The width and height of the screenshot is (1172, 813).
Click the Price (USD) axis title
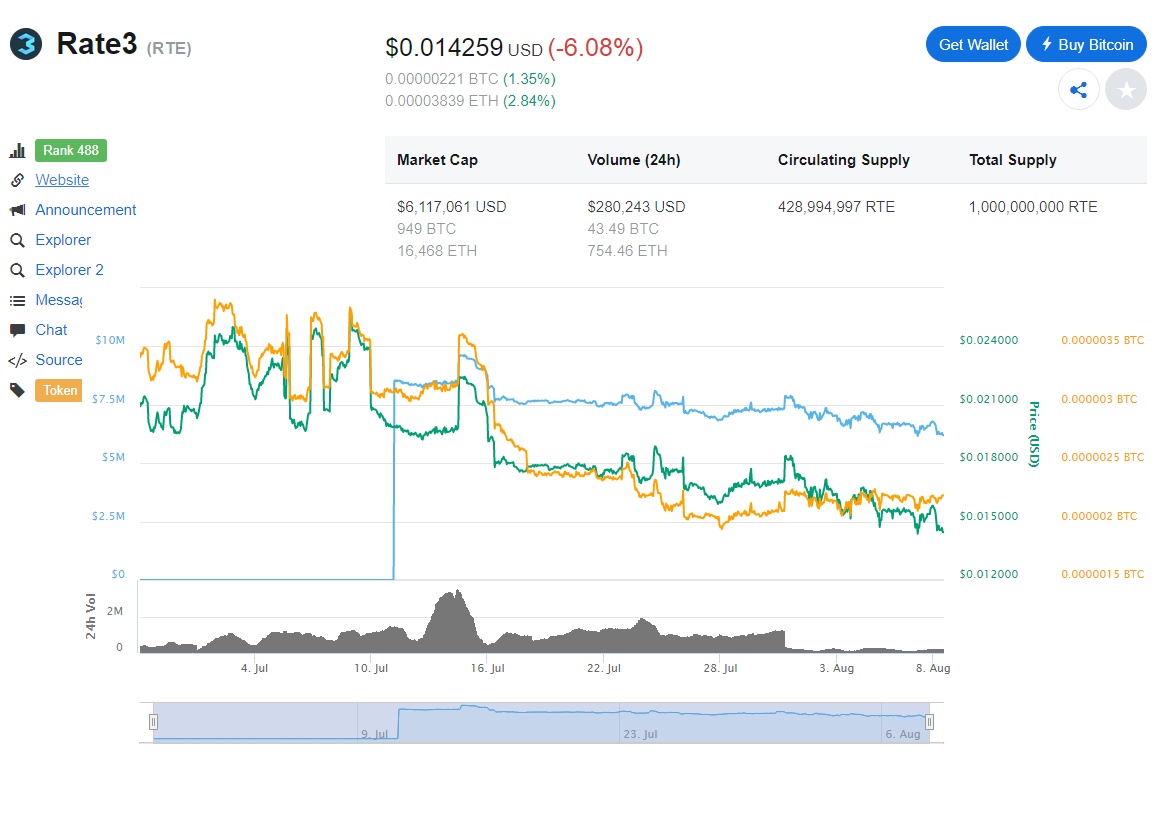[1034, 434]
